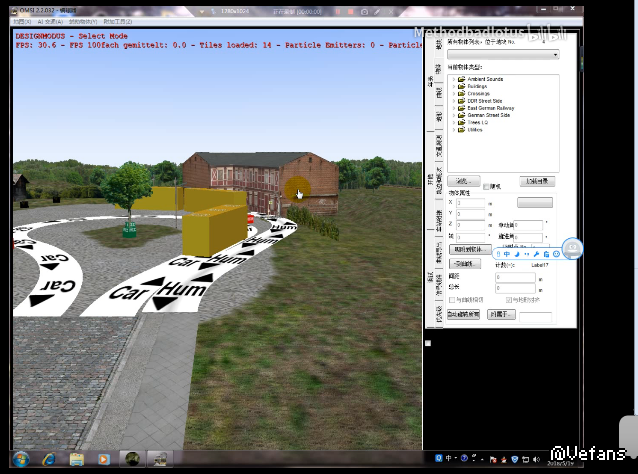Click the wrench icon in IME toolbar

pyautogui.click(x=537, y=254)
